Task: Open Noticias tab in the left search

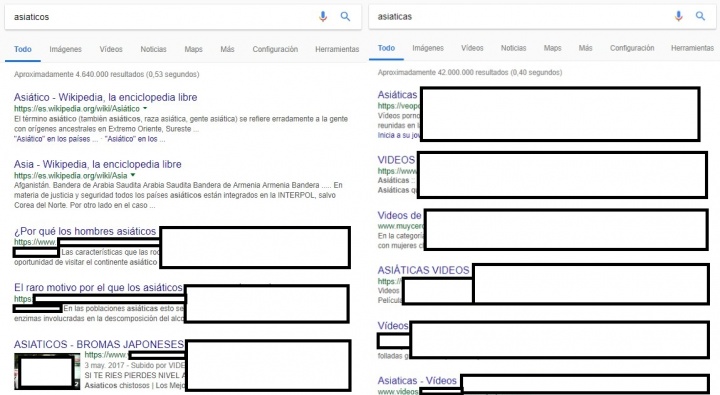Action: (x=153, y=49)
